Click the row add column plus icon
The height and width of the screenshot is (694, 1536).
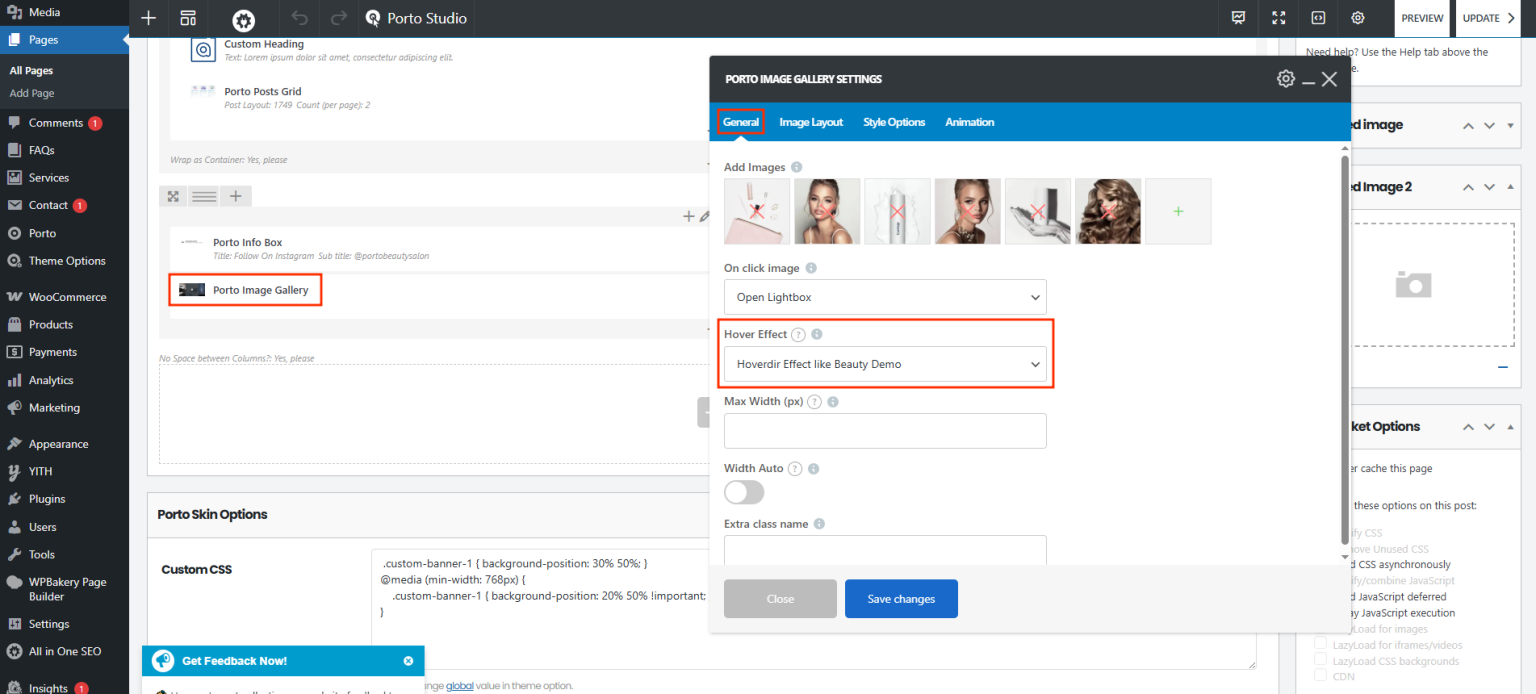pos(235,196)
